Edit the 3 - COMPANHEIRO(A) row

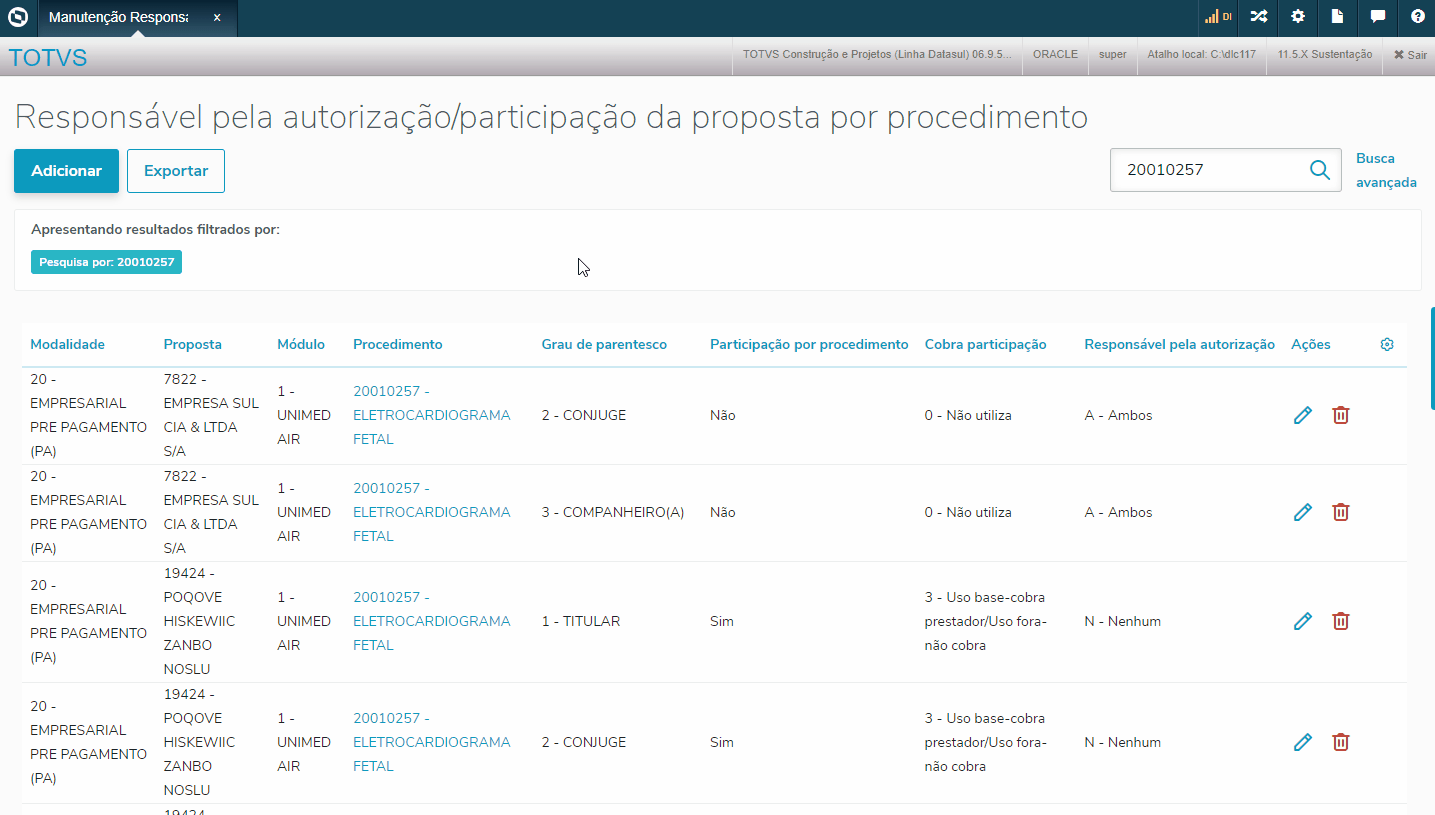click(x=1302, y=512)
